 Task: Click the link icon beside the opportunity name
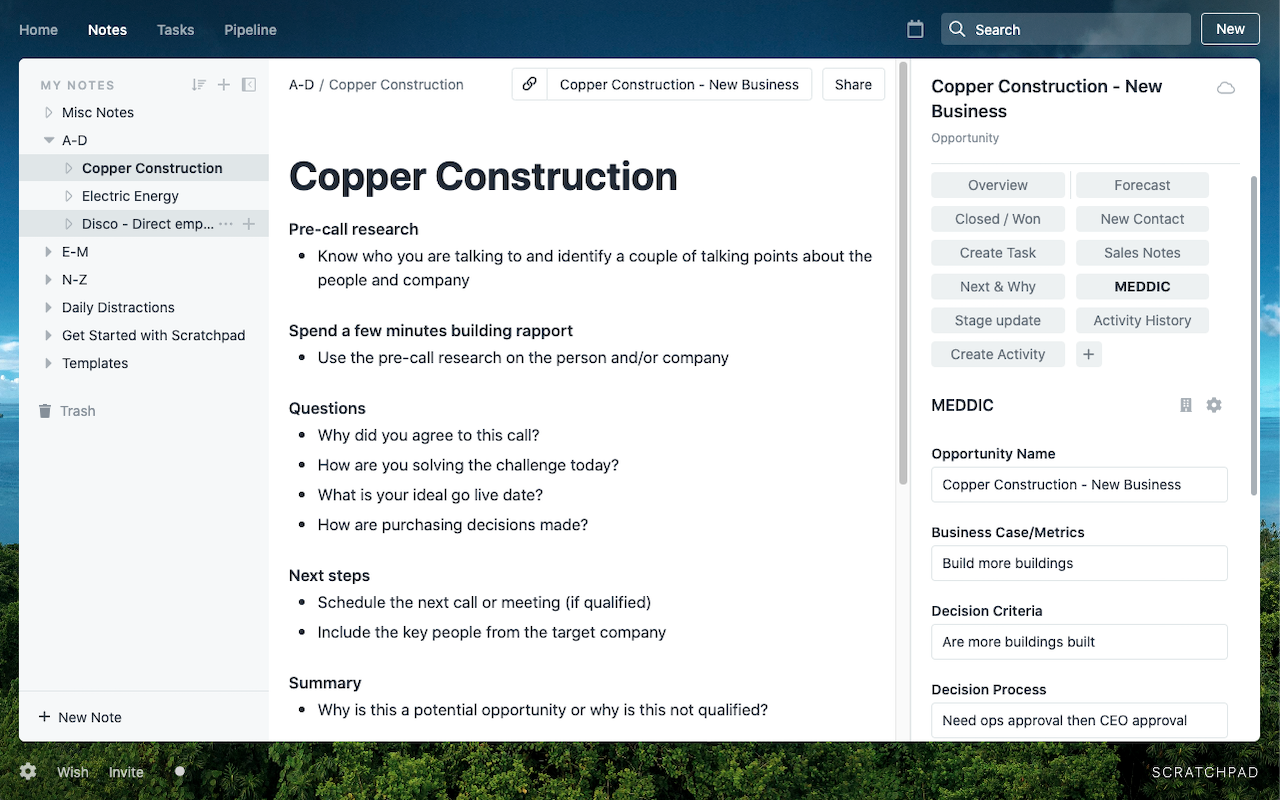click(x=530, y=85)
